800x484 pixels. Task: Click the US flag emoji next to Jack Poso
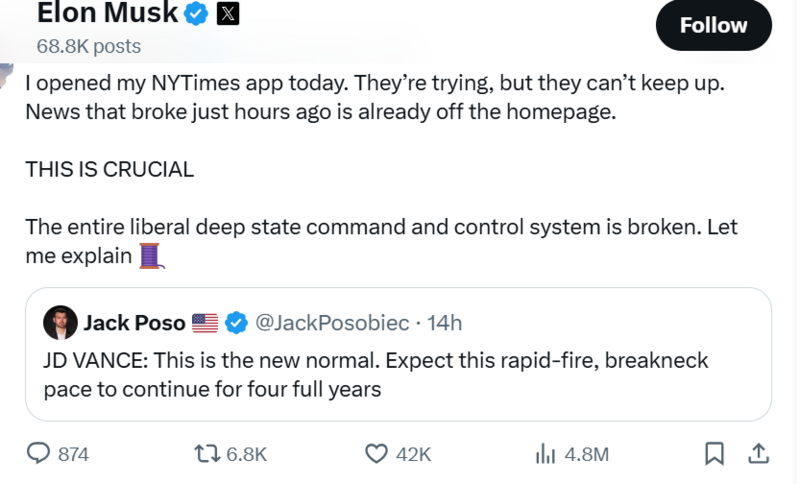[x=204, y=322]
